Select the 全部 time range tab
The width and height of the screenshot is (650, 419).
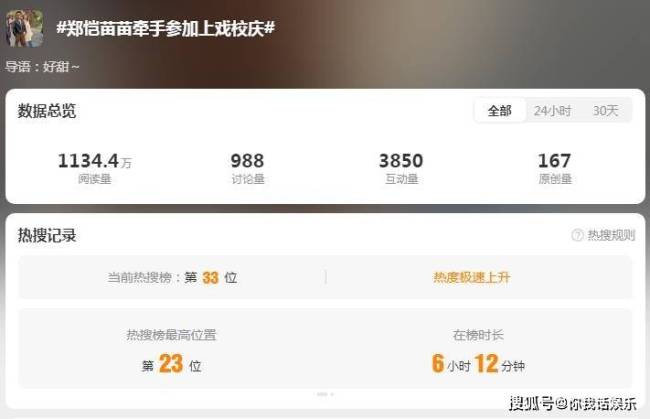coord(500,111)
